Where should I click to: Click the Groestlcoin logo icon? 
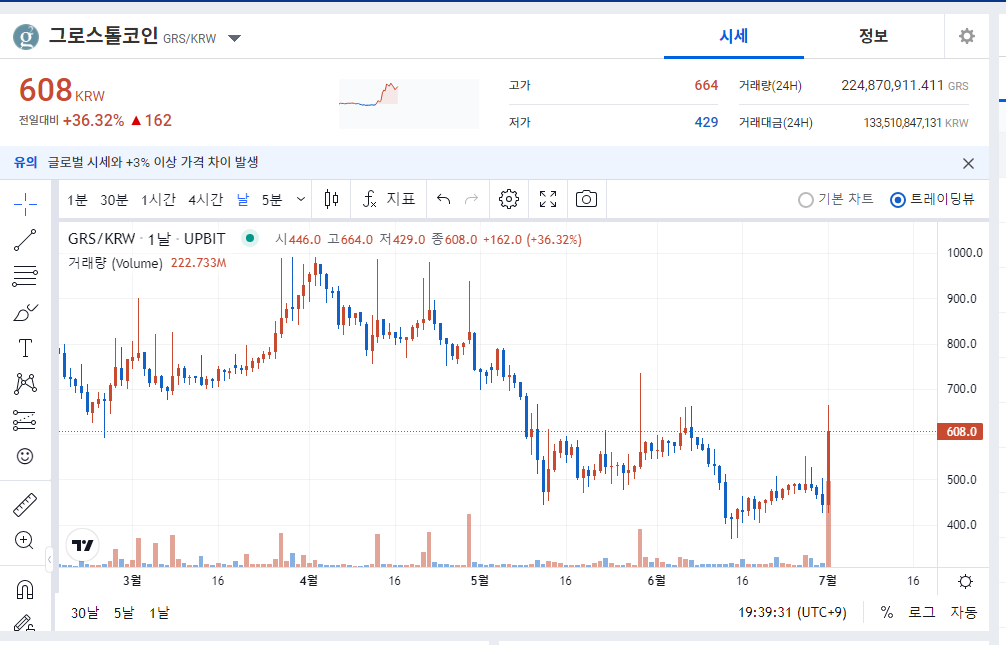click(x=26, y=37)
